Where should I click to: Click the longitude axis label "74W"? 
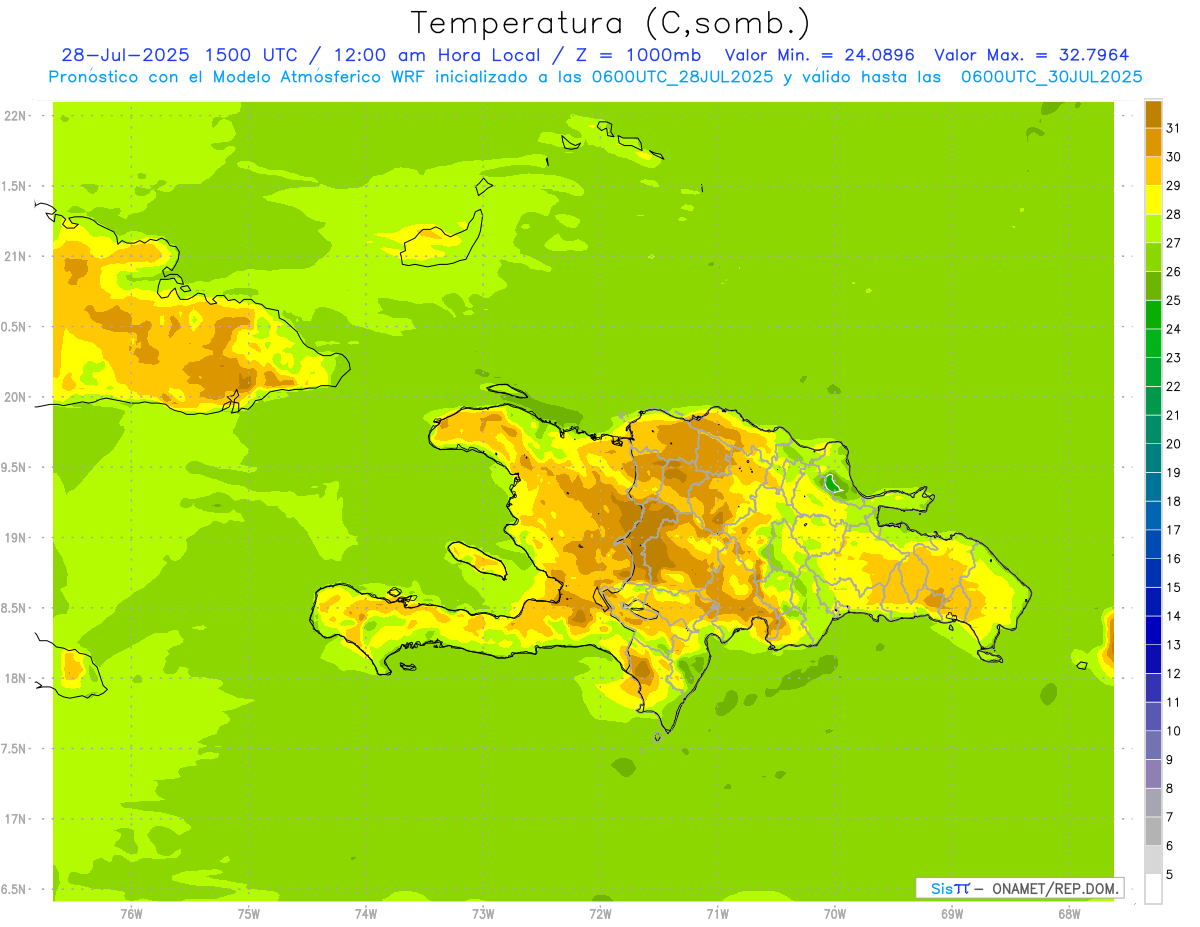tap(365, 913)
